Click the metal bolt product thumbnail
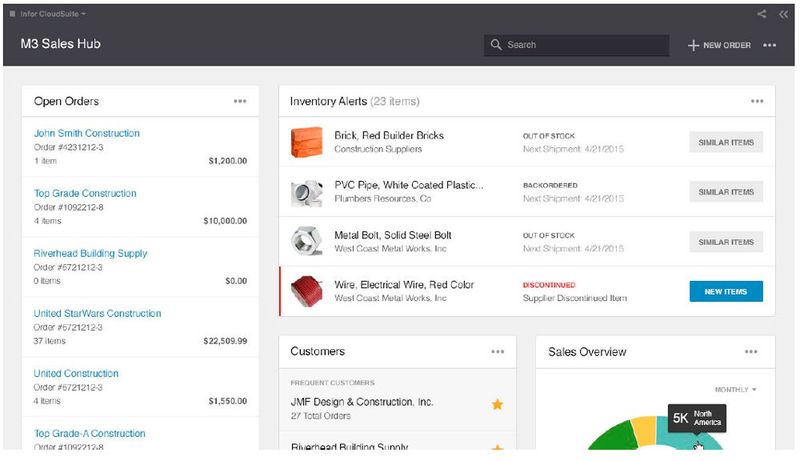This screenshot has height=461, width=800. point(307,241)
